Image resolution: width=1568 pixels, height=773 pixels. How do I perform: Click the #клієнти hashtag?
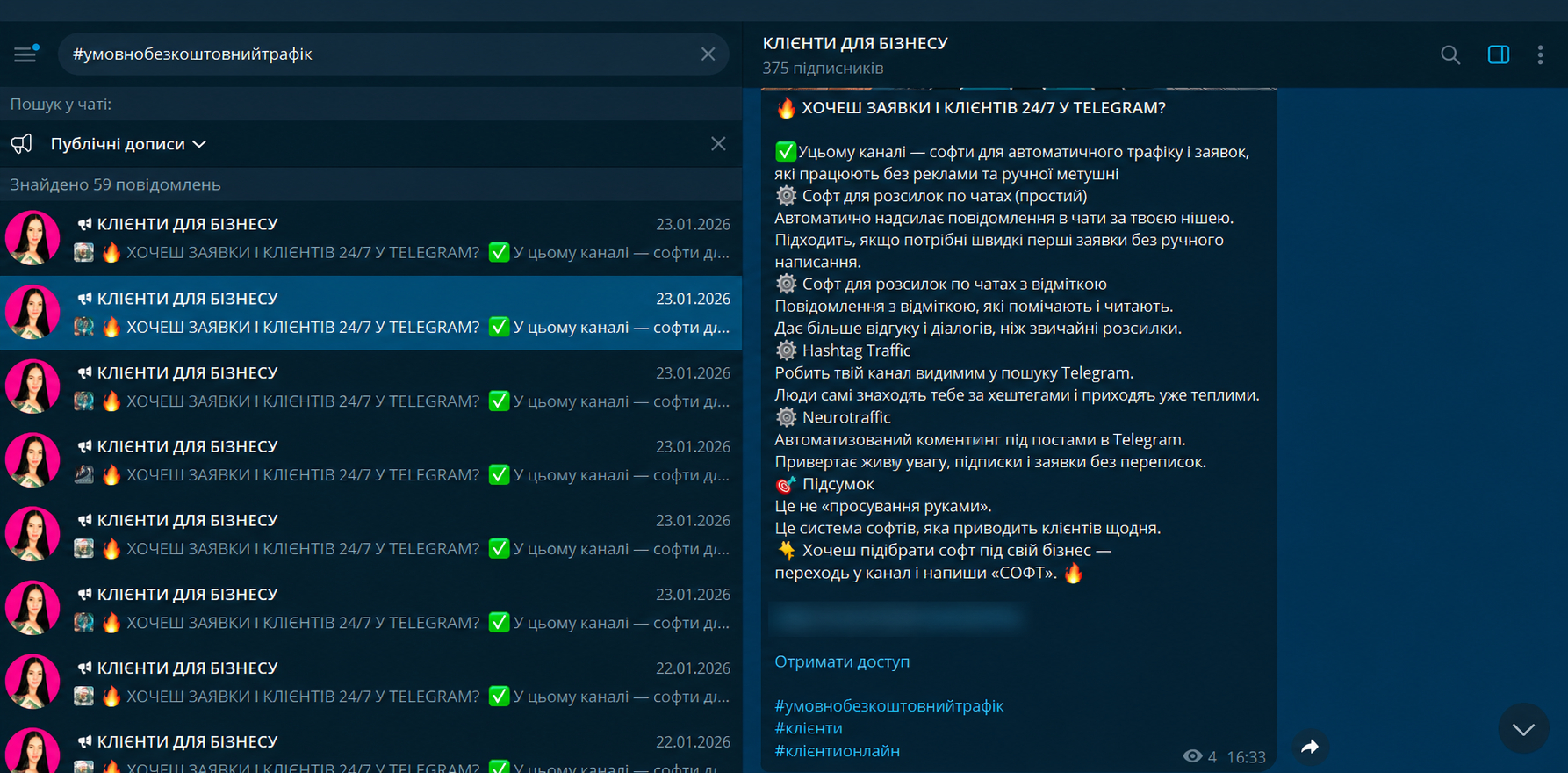coord(808,728)
